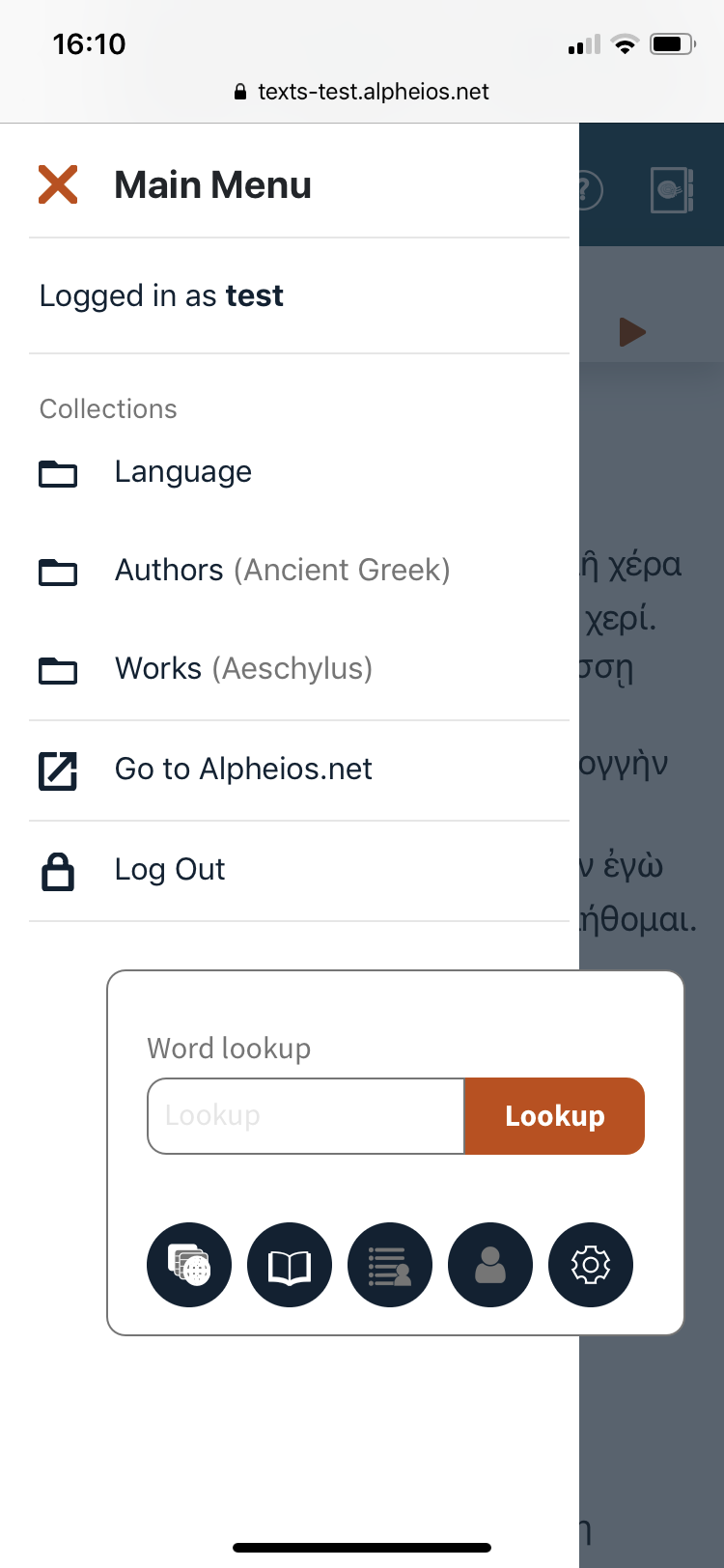Open the grammar book icon in the popup
This screenshot has height=1568, width=724.
289,1265
